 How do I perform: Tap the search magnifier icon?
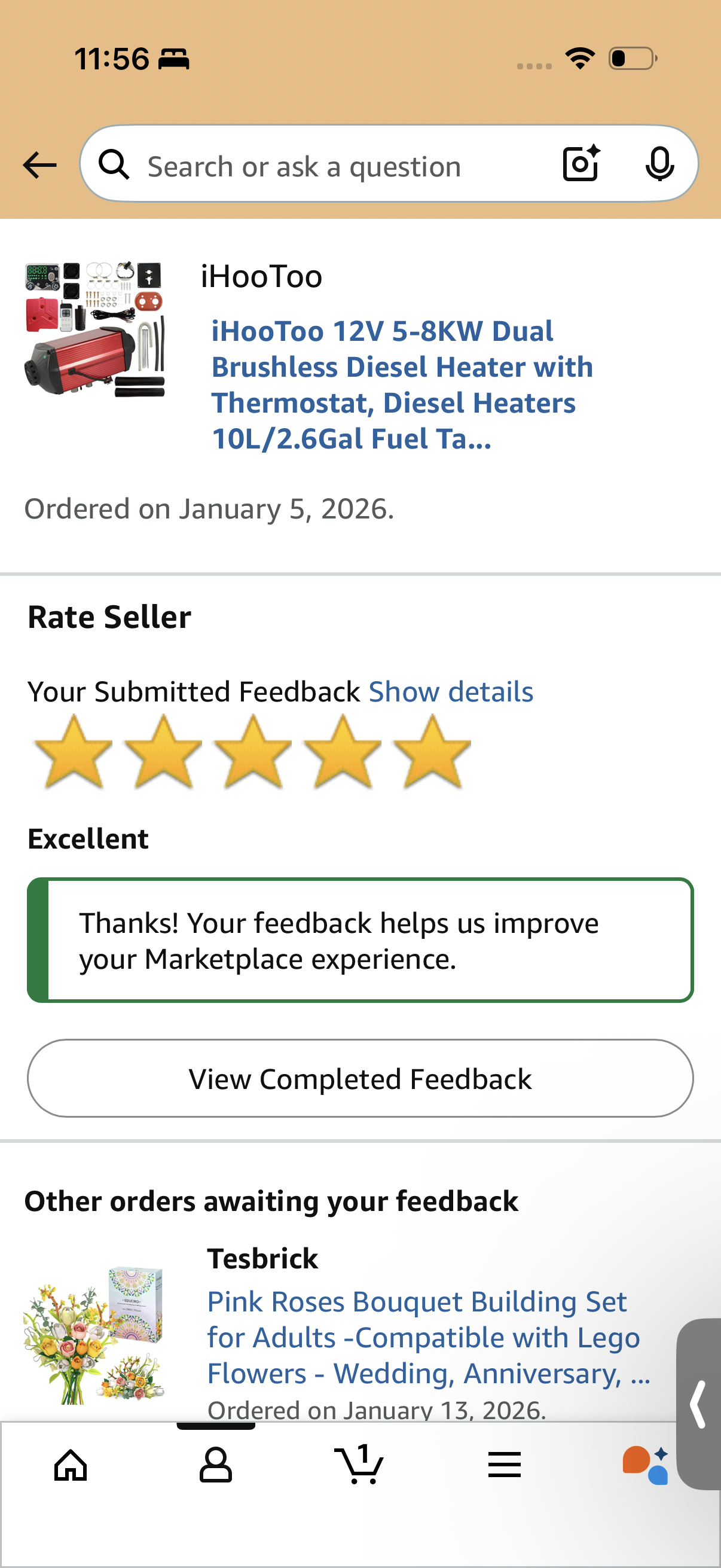click(x=114, y=164)
